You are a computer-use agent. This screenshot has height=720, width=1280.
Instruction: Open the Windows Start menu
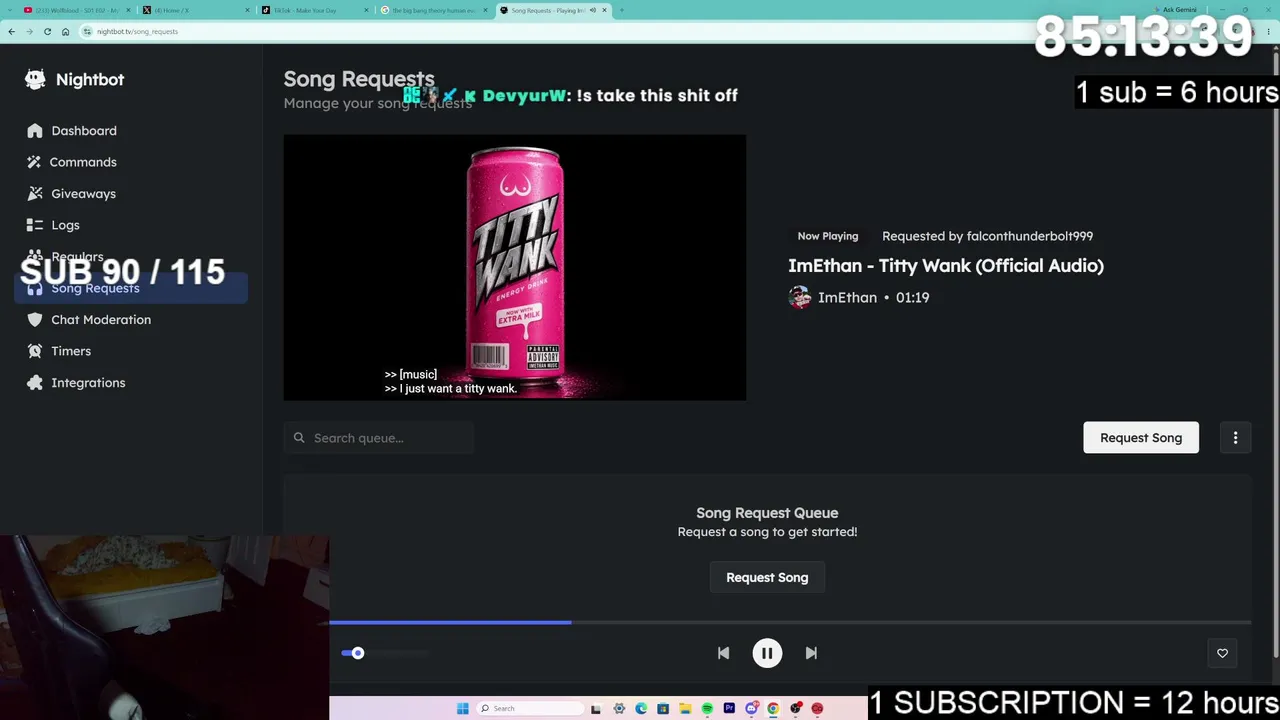pos(462,709)
